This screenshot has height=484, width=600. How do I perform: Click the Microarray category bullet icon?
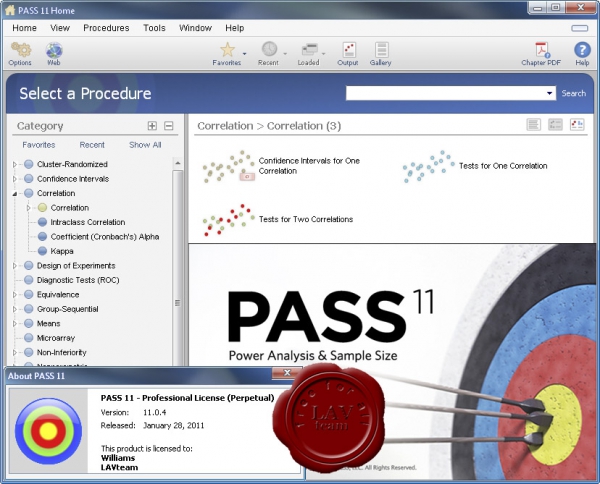coord(29,338)
